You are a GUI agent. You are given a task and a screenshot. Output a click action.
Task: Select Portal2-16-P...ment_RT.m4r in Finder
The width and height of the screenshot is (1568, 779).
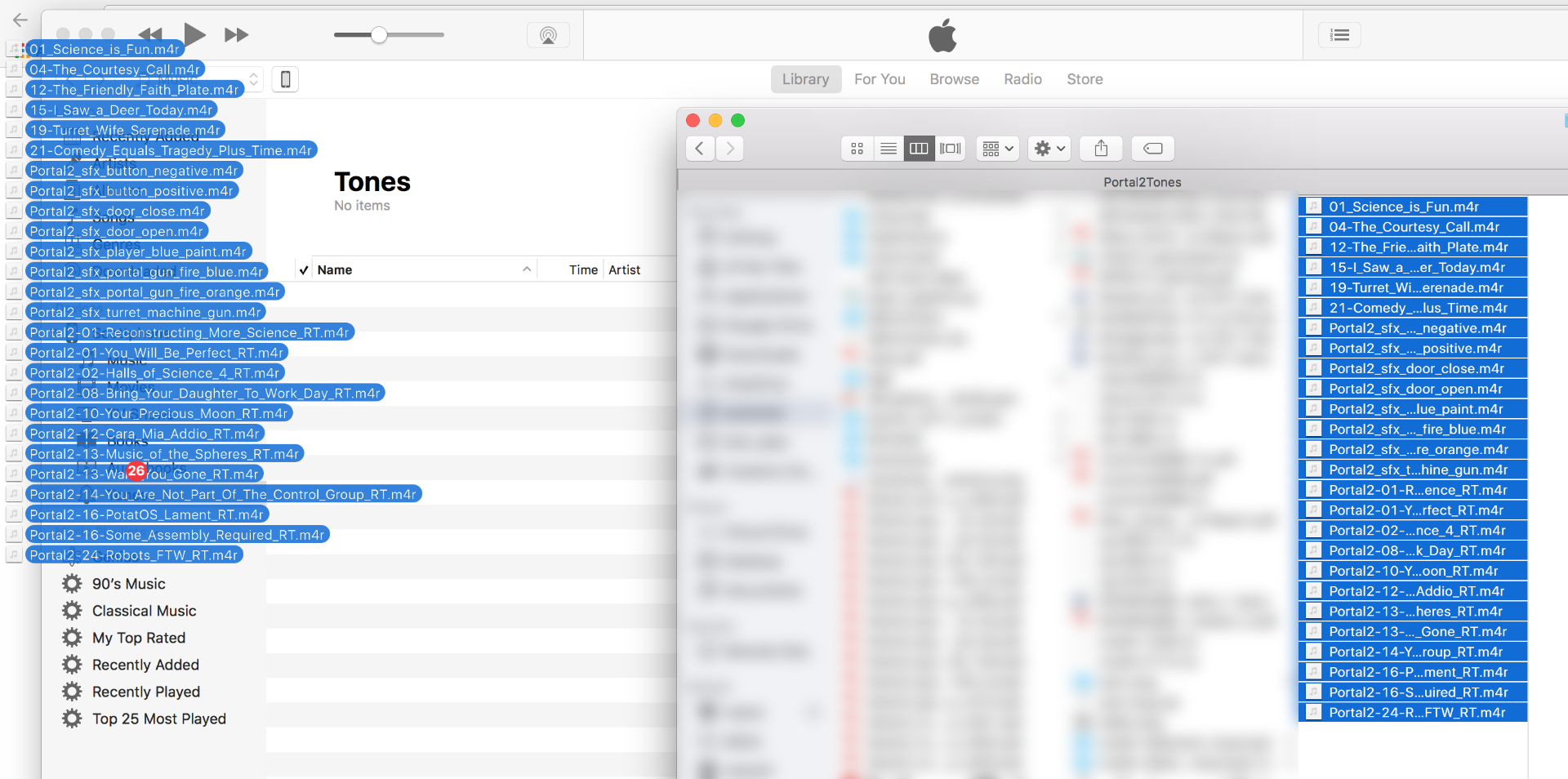[1413, 673]
